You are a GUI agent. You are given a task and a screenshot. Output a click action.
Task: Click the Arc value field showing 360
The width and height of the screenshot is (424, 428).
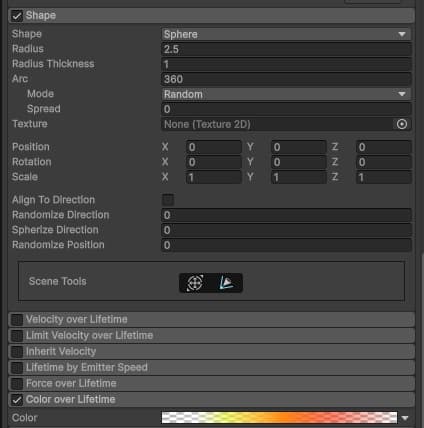(x=286, y=79)
